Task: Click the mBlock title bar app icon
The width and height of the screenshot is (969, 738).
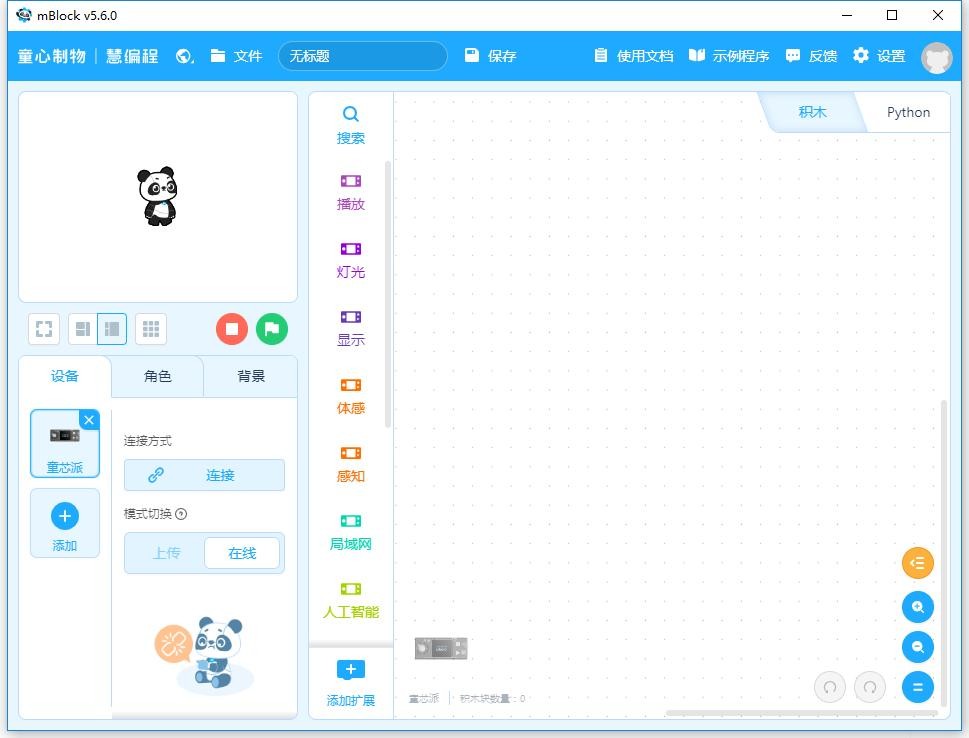Action: 23,15
